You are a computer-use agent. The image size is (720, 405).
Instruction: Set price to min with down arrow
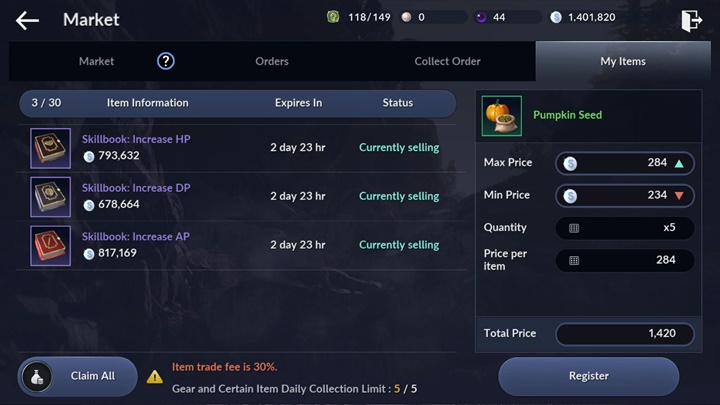point(680,195)
